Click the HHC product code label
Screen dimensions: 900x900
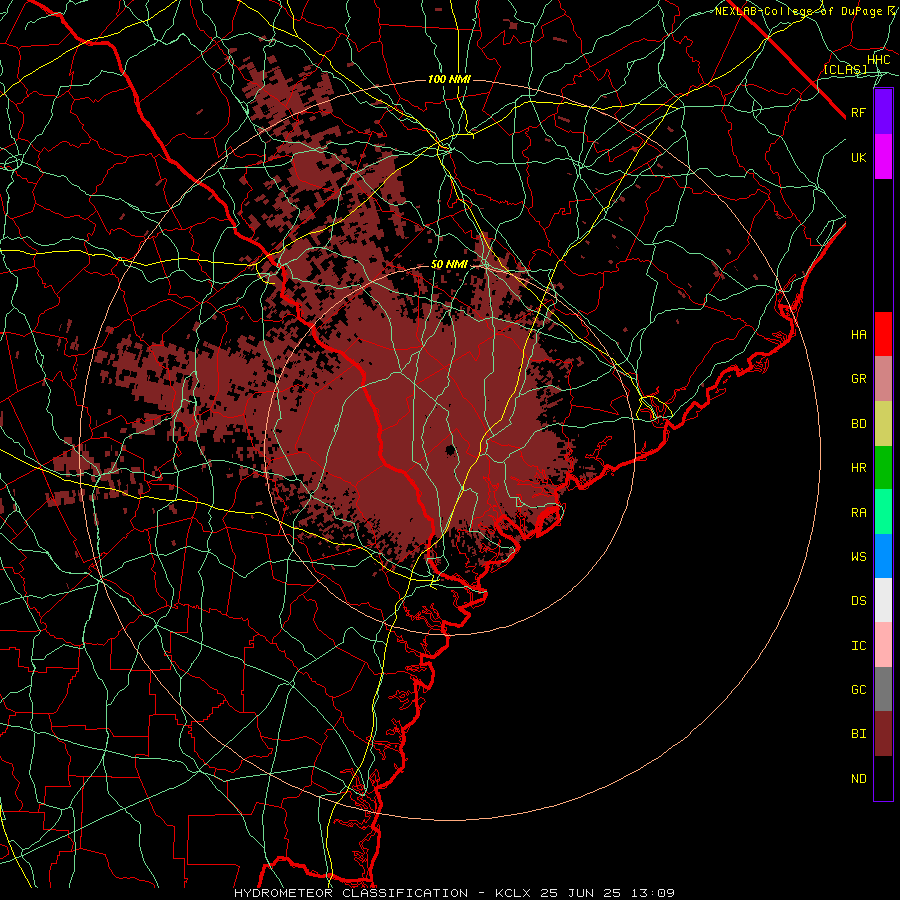click(879, 60)
